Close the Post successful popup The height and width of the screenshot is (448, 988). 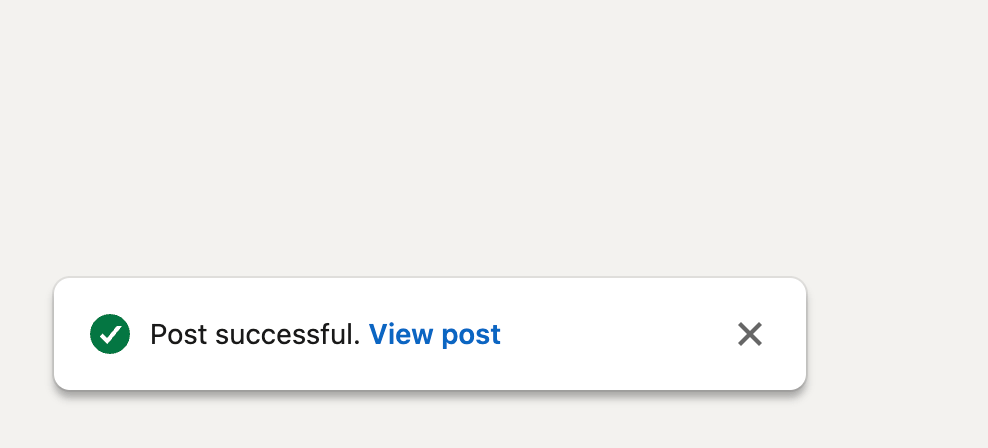coord(749,334)
